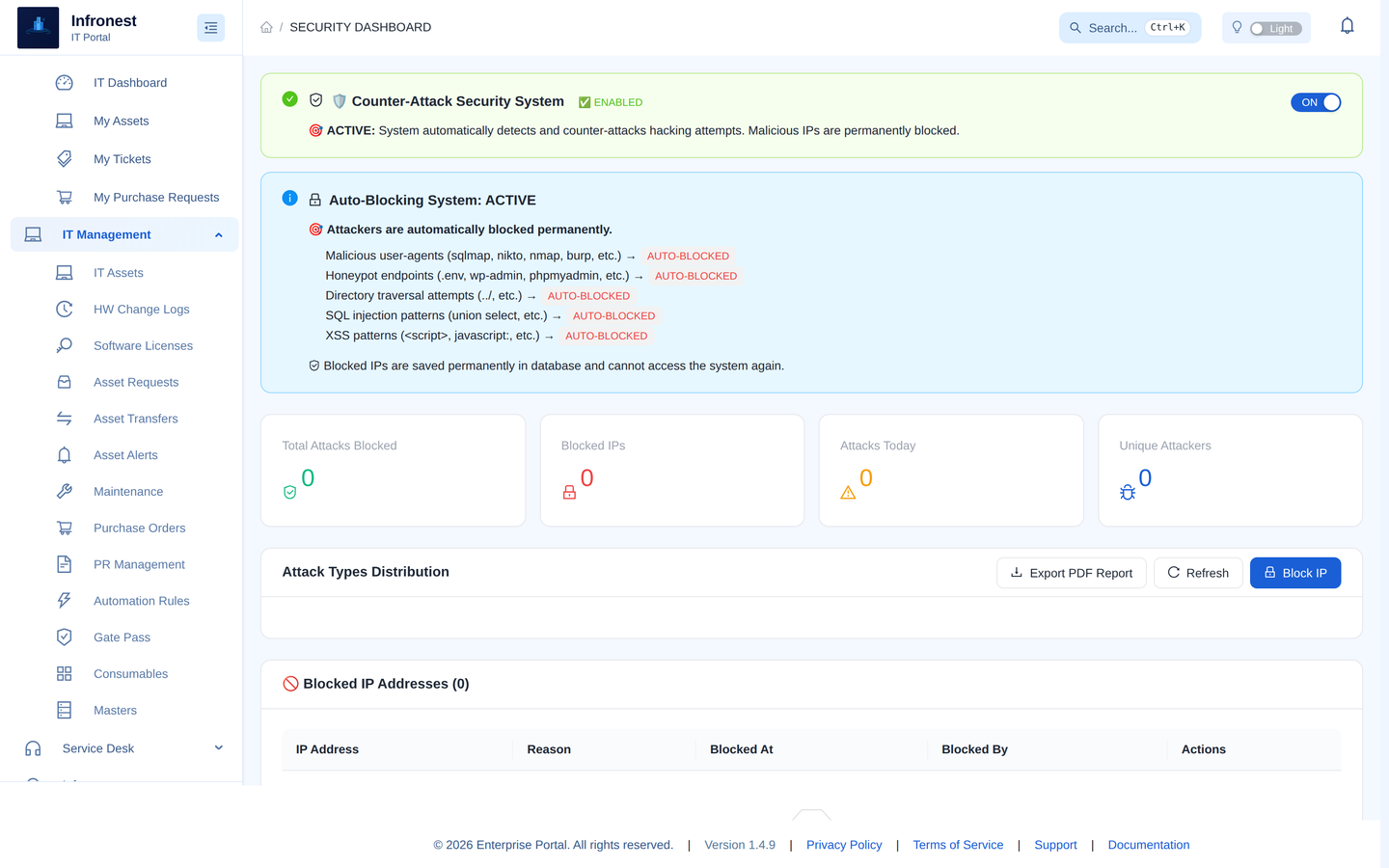Click the HW Change Logs clock icon
The height and width of the screenshot is (868, 1389).
pos(65,310)
